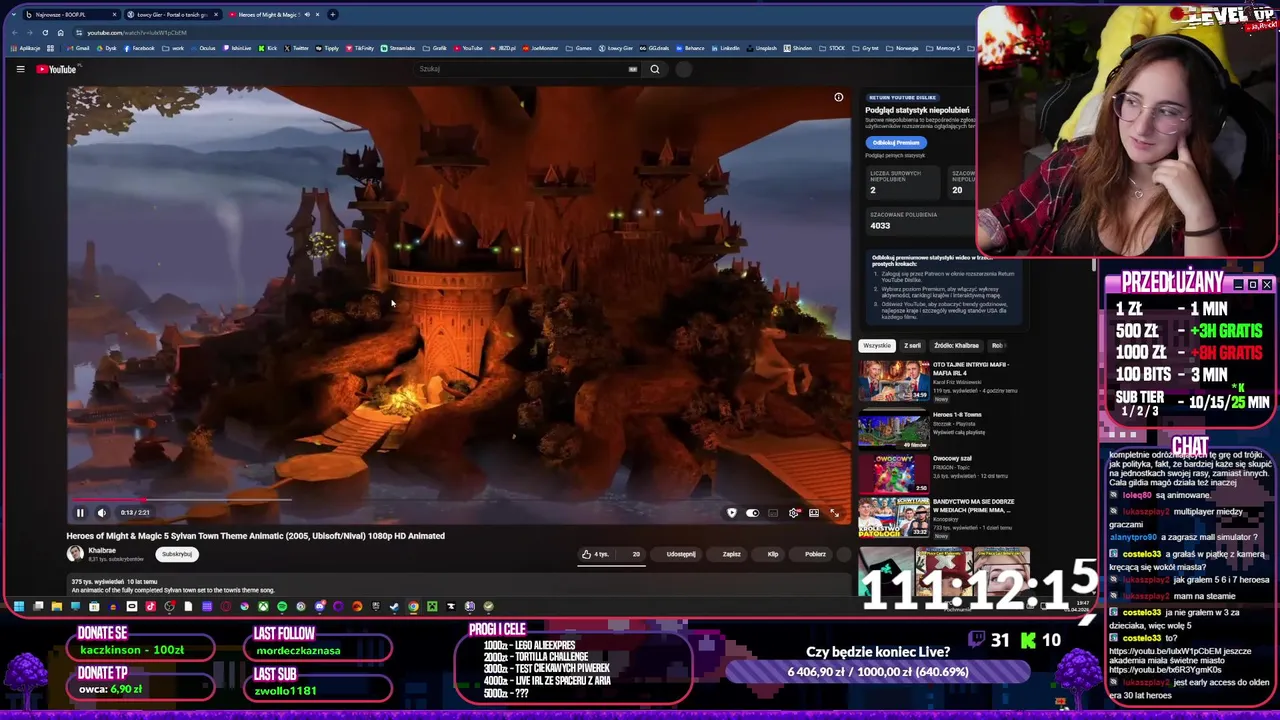This screenshot has height=720, width=1280.
Task: Toggle subtitles in the player
Action: [x=773, y=513]
